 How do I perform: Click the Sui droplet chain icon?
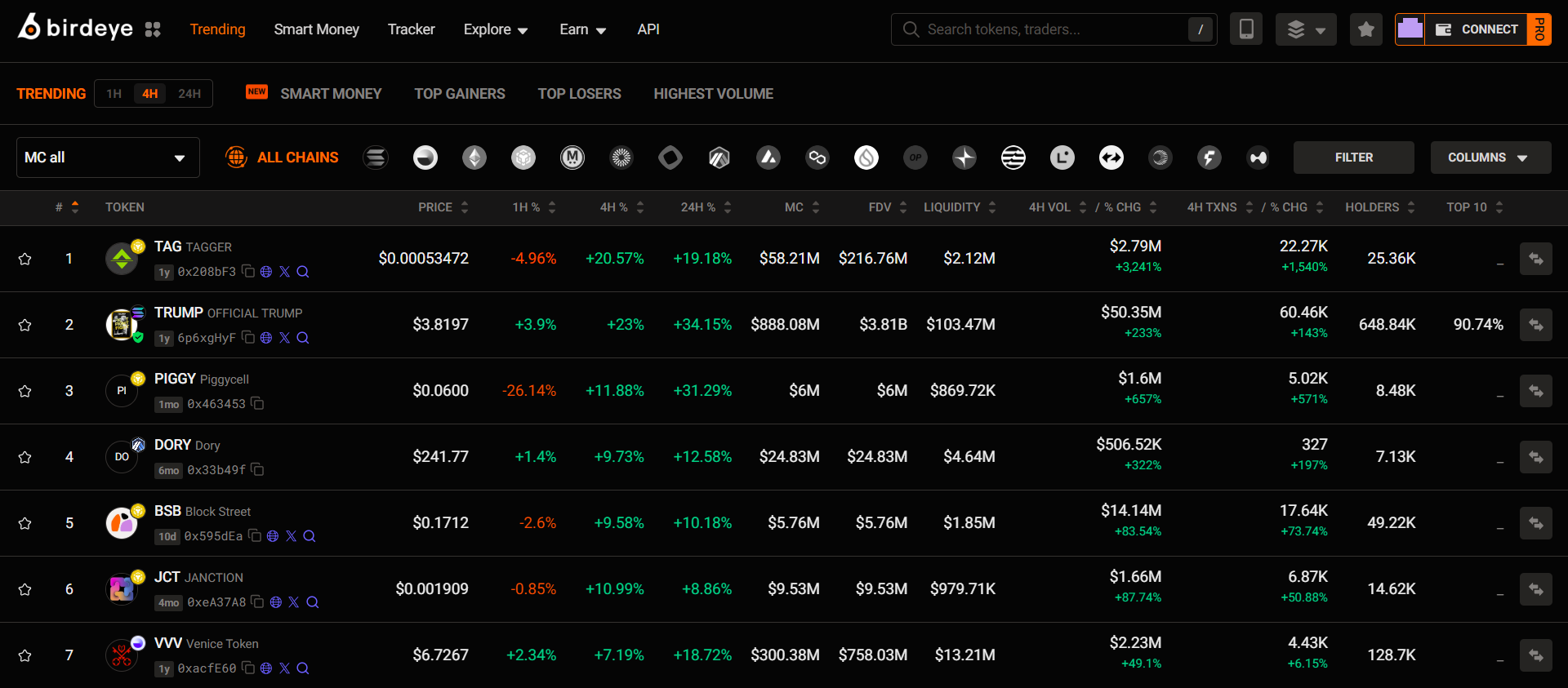click(x=866, y=158)
